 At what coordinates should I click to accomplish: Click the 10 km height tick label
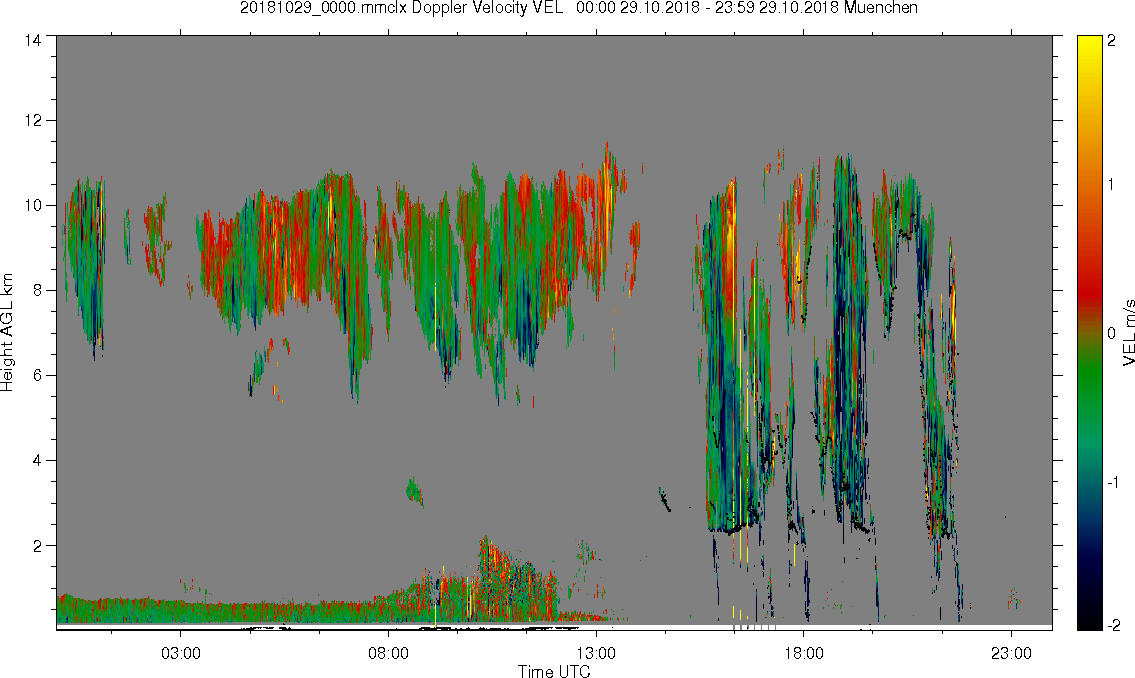coord(32,205)
